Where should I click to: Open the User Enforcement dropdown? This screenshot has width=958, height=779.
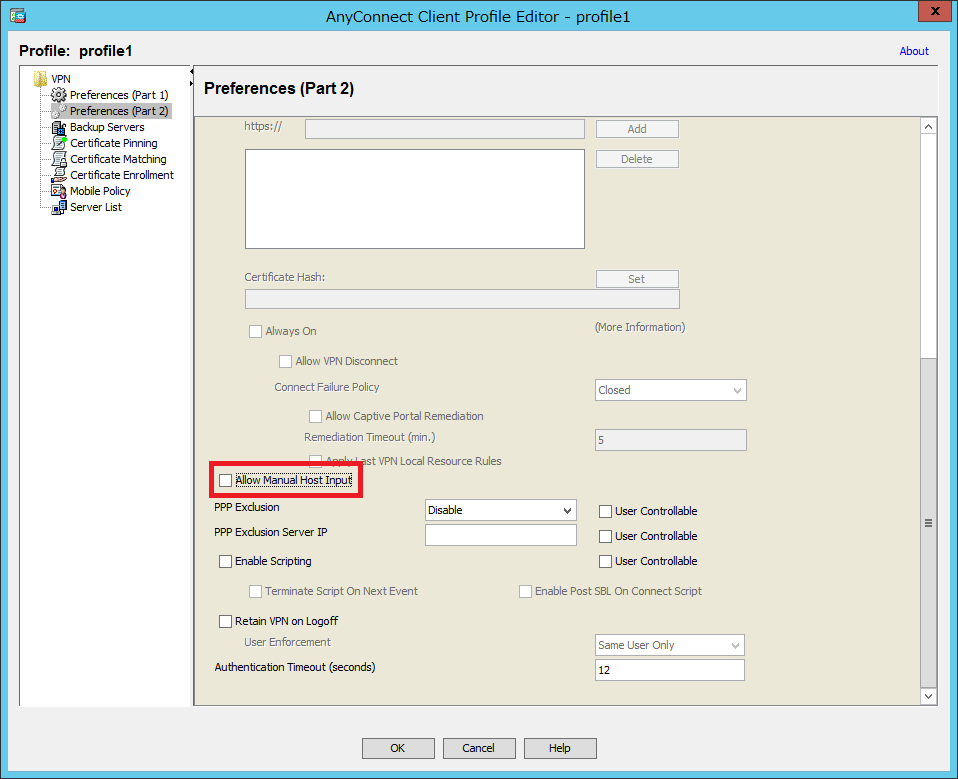click(x=670, y=645)
